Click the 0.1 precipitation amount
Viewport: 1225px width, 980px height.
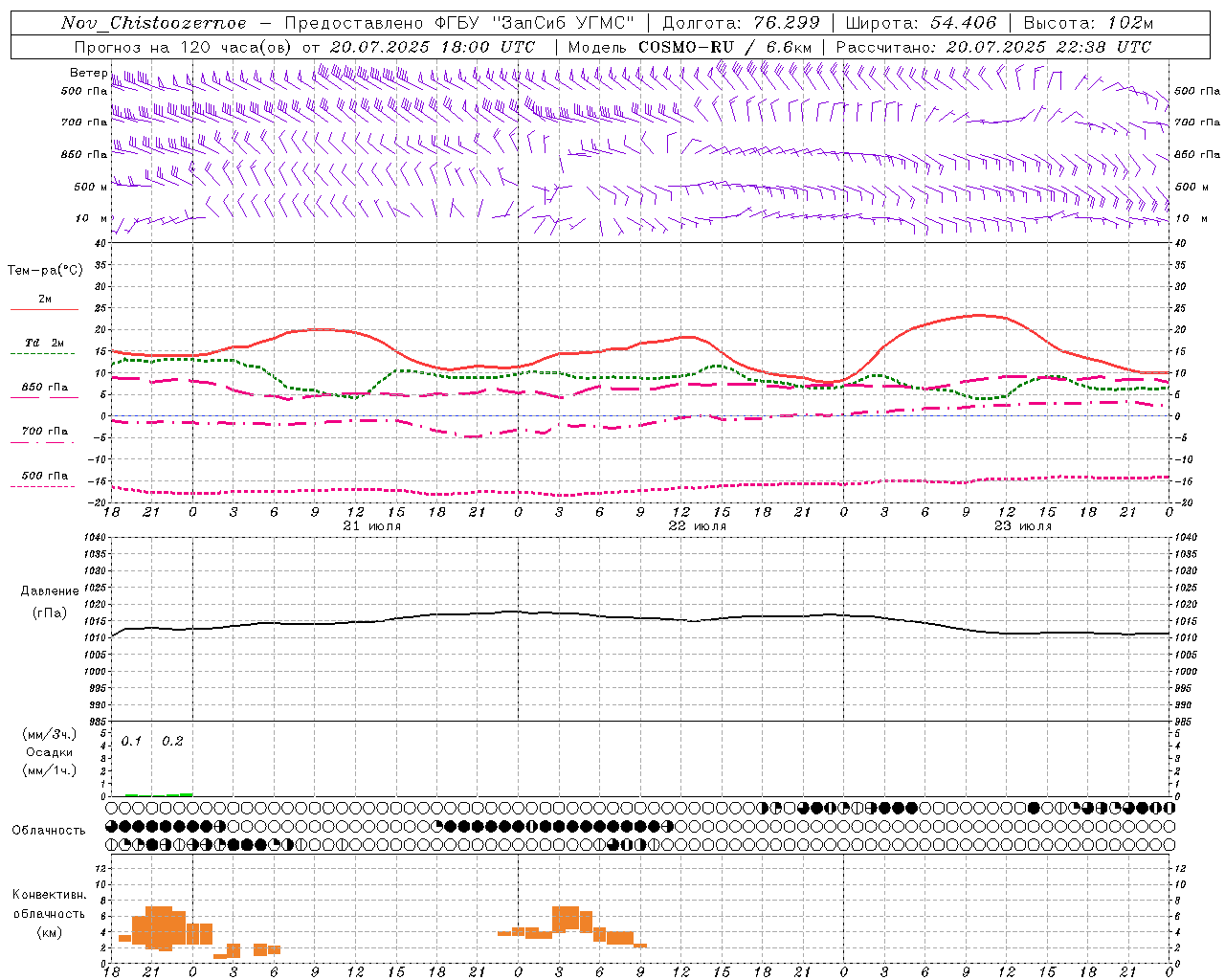pos(131,741)
